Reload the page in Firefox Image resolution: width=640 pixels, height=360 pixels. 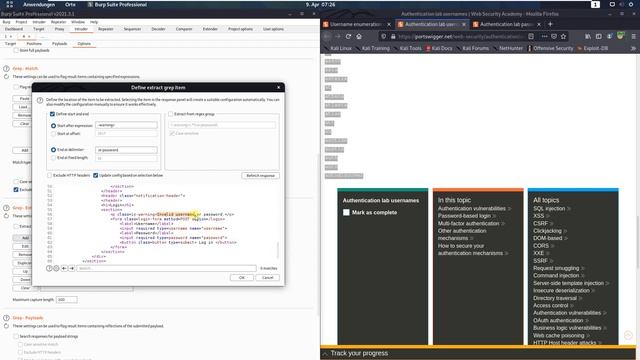(x=348, y=36)
